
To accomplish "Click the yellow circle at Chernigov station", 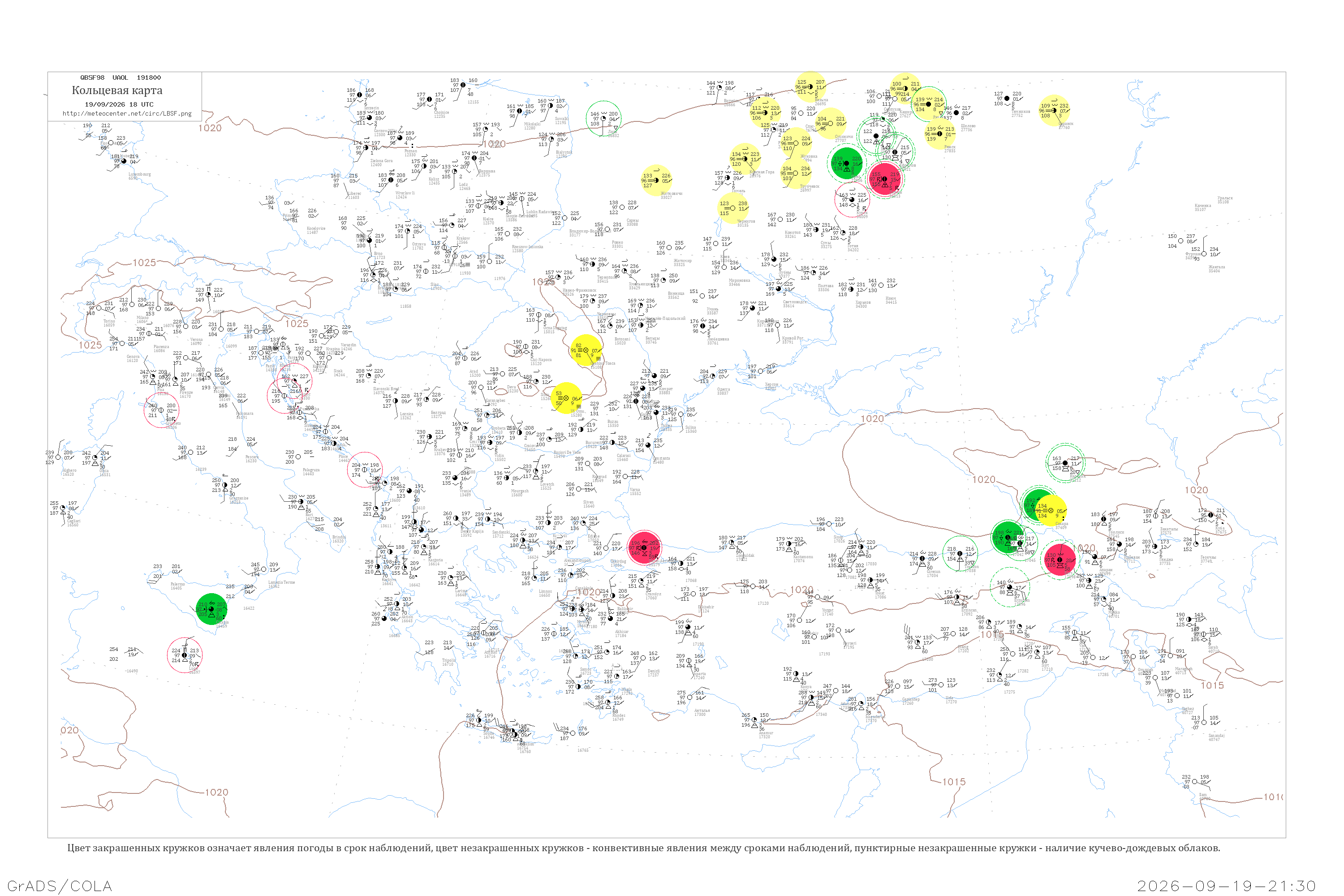I will 733,208.
